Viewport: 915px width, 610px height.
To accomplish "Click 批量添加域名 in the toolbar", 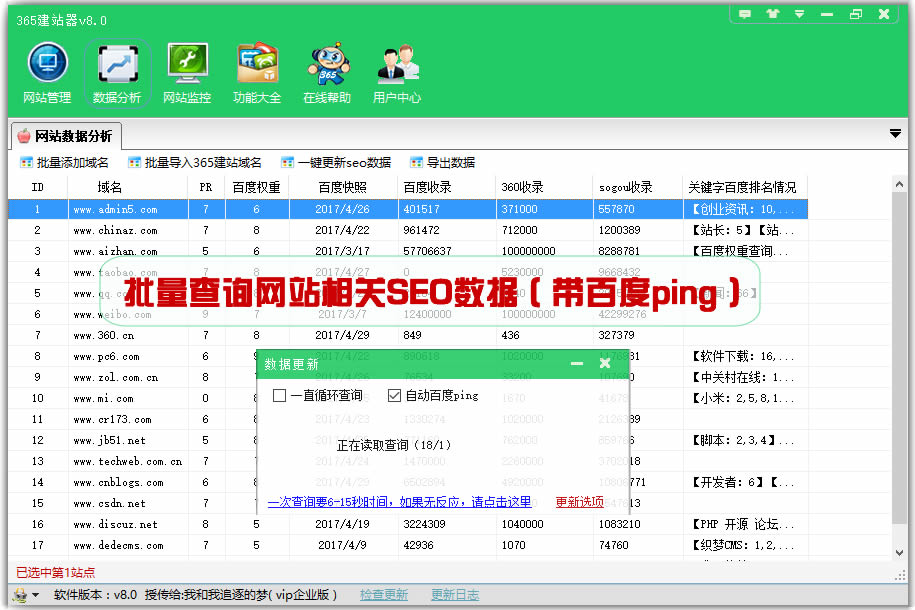I will (x=65, y=162).
